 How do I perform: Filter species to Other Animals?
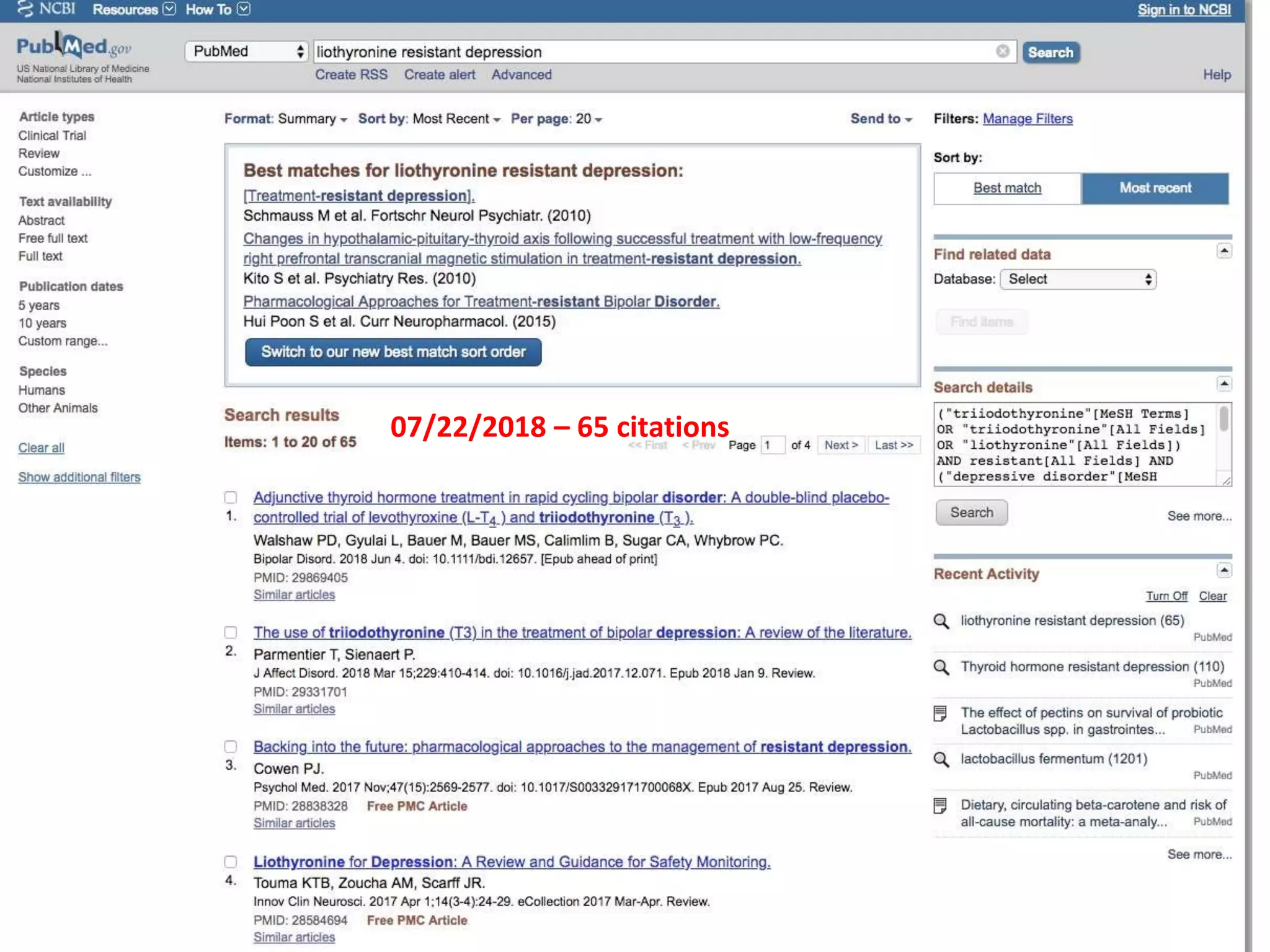click(x=58, y=408)
